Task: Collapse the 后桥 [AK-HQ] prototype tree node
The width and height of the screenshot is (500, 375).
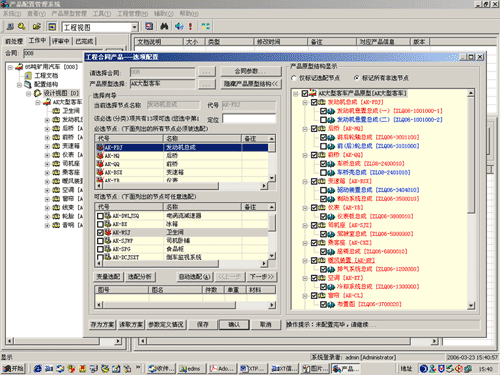Action: (305, 128)
